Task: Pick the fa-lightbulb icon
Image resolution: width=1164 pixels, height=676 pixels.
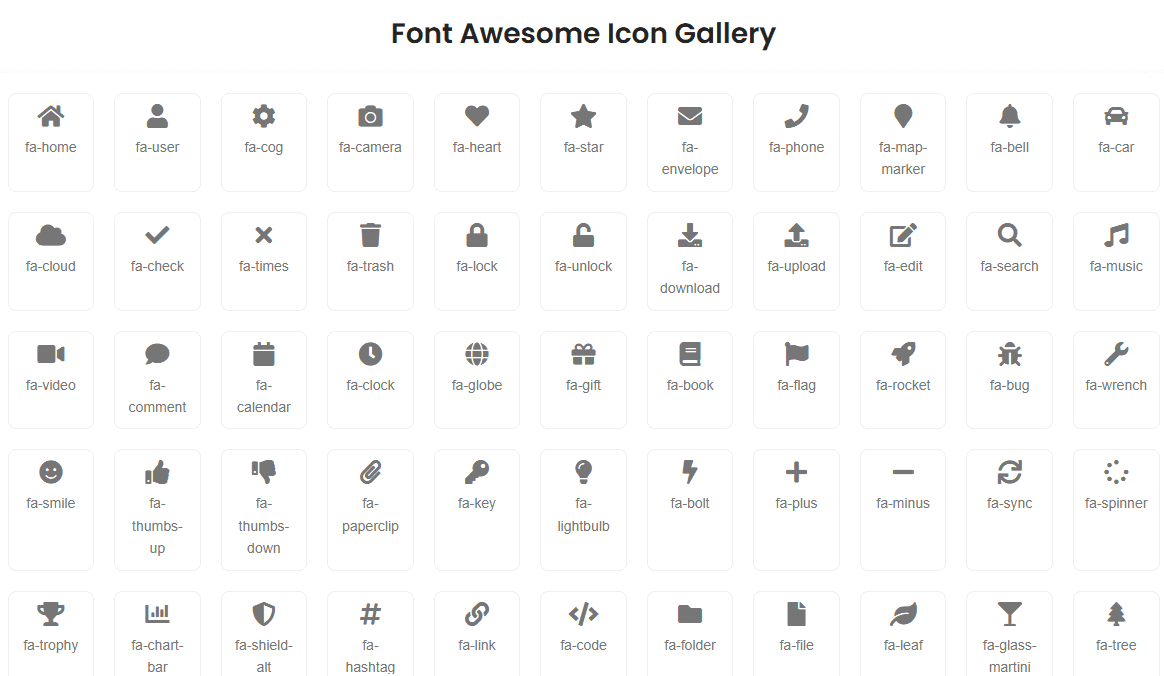Action: pos(583,472)
